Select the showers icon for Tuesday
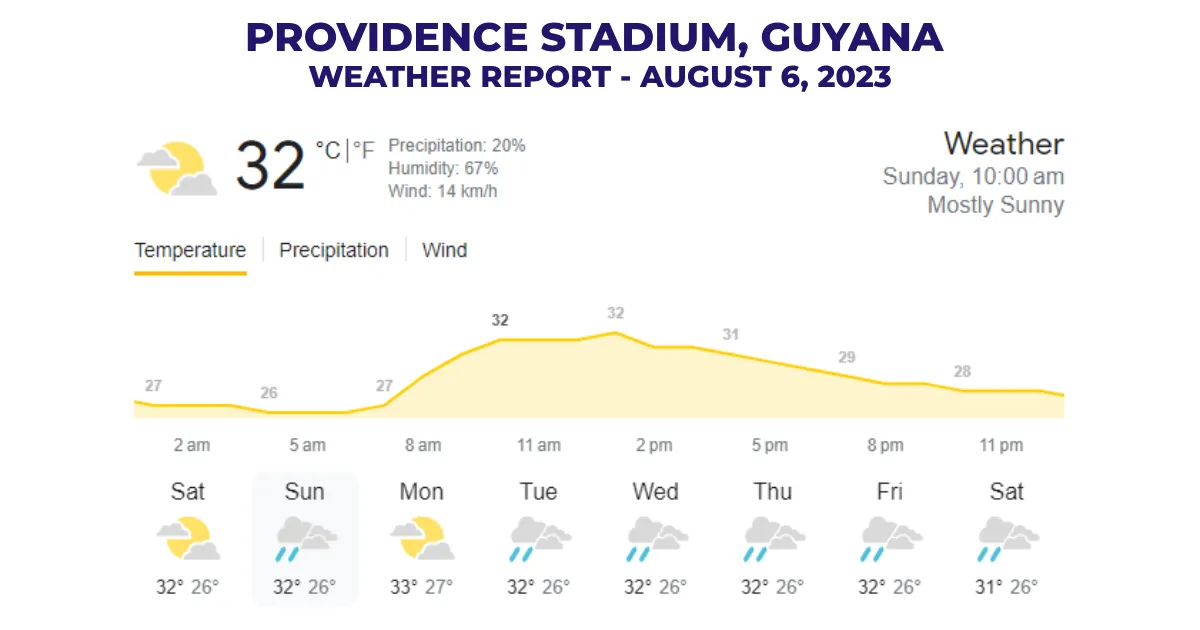This screenshot has width=1200, height=630. pyautogui.click(x=539, y=538)
